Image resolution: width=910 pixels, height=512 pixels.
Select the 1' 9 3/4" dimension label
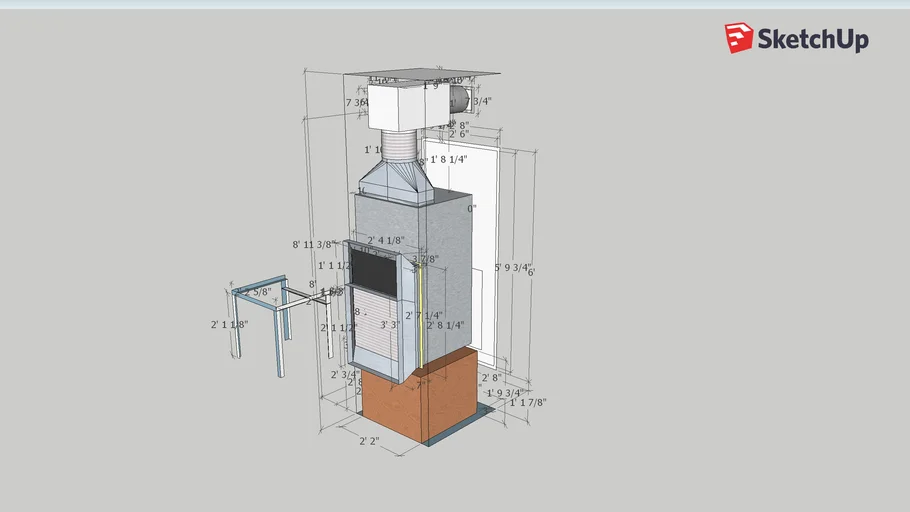coord(505,392)
